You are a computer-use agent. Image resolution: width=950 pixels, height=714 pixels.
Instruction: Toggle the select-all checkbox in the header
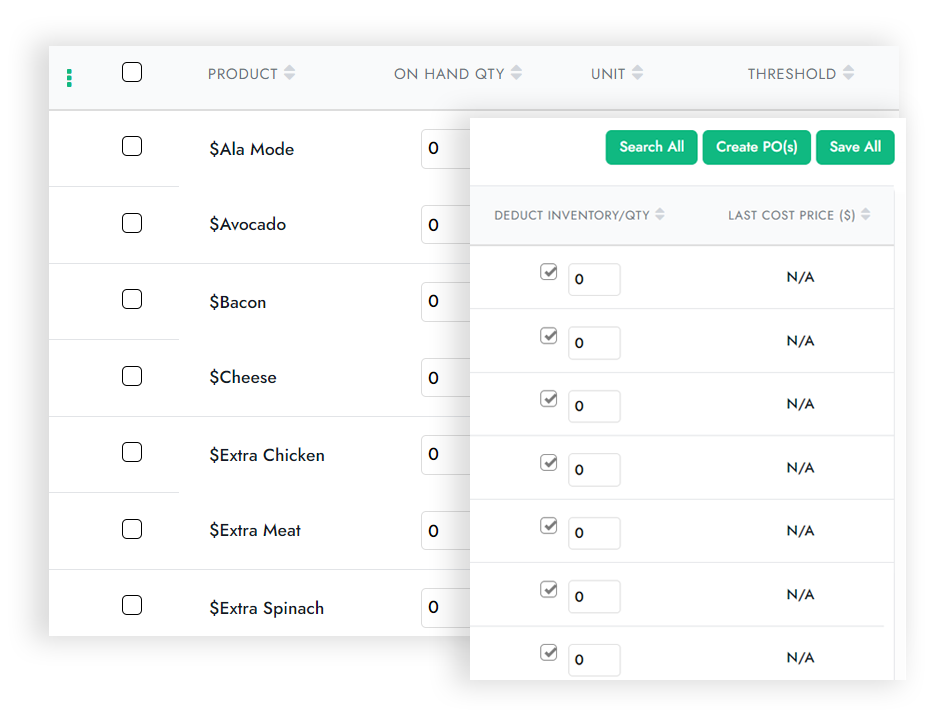tap(132, 72)
